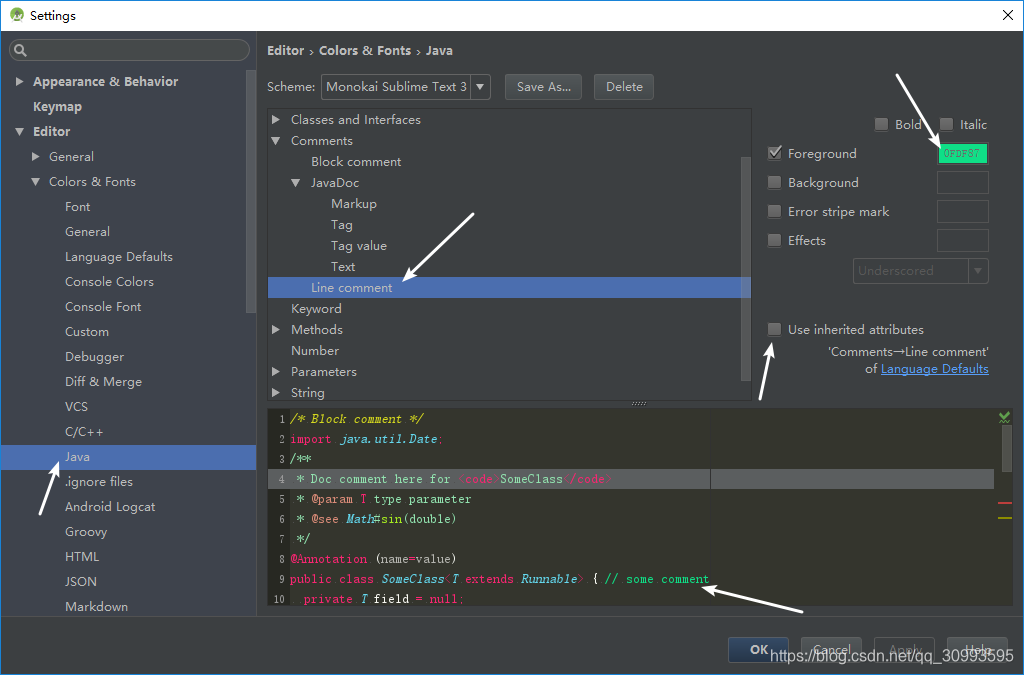Open Console Colors page
The height and width of the screenshot is (675, 1024).
pos(110,281)
